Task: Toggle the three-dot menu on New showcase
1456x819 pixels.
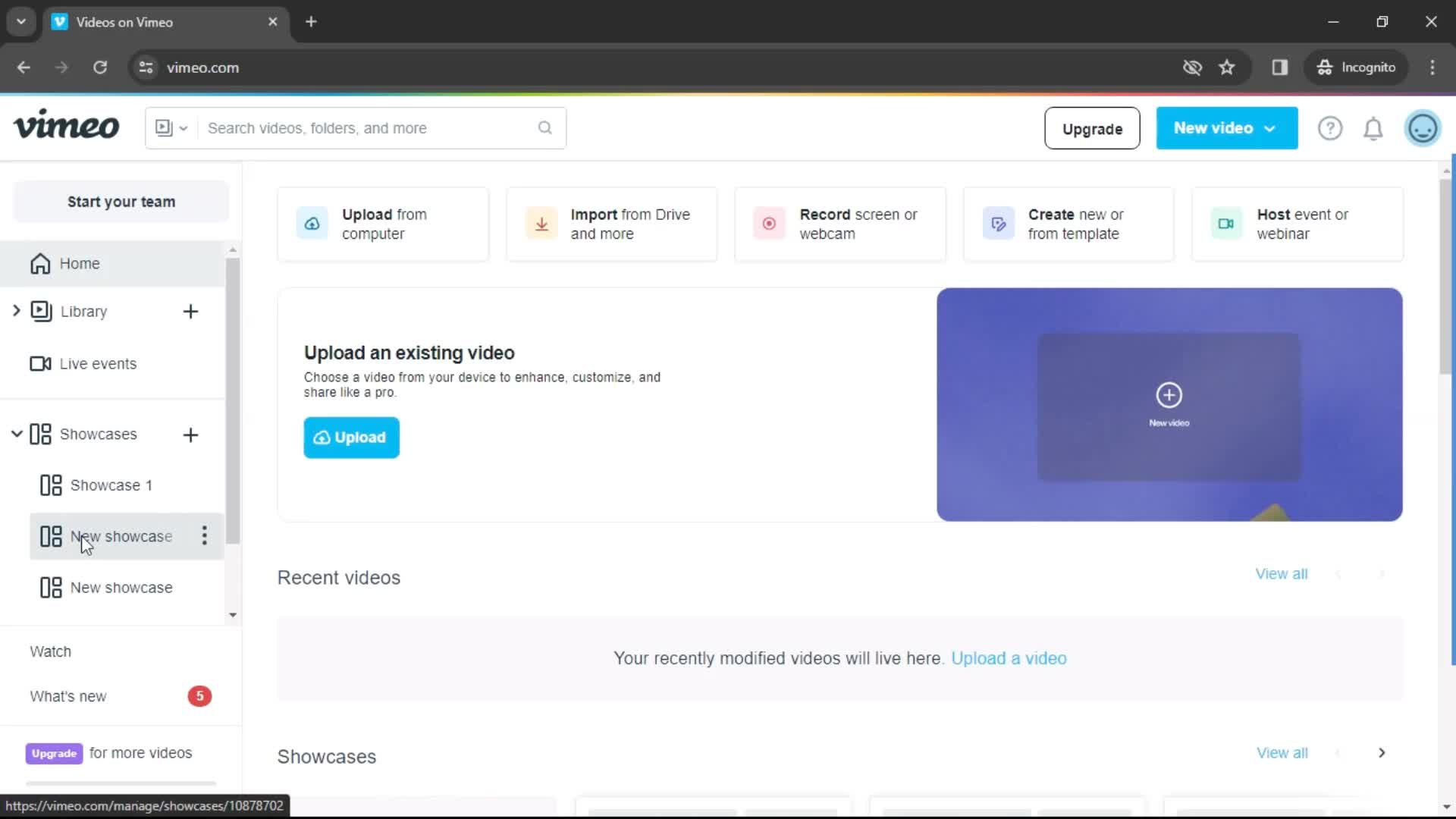Action: point(204,535)
